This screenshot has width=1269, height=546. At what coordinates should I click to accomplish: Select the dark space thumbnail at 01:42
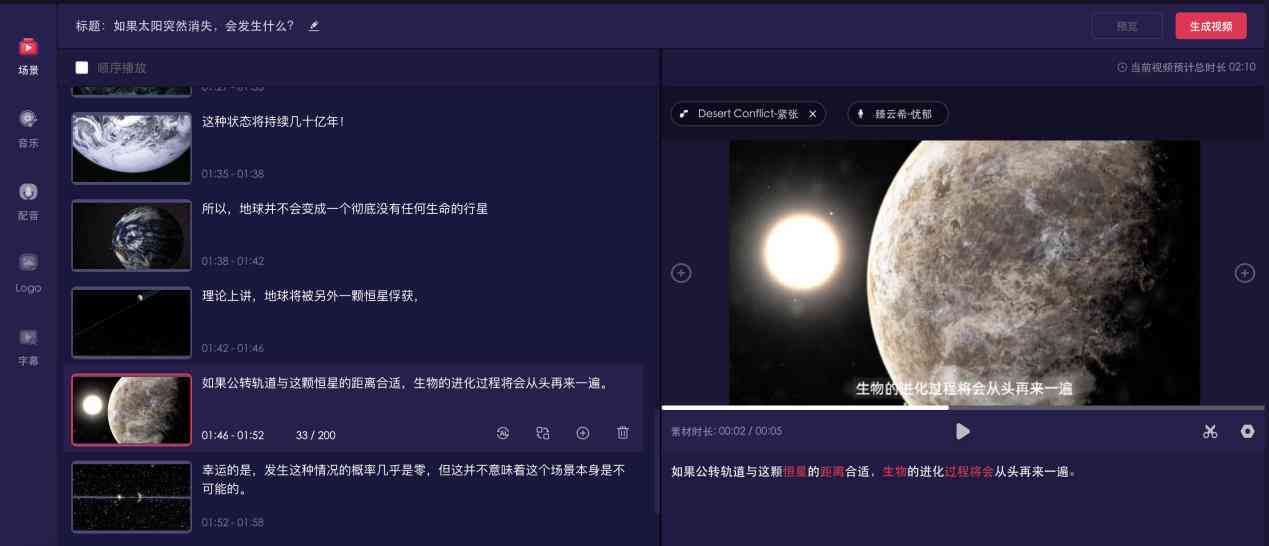(131, 322)
